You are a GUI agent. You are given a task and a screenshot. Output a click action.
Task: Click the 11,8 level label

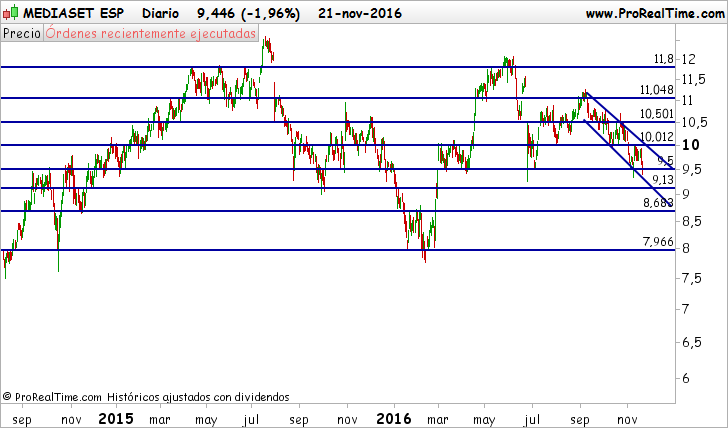(x=663, y=58)
